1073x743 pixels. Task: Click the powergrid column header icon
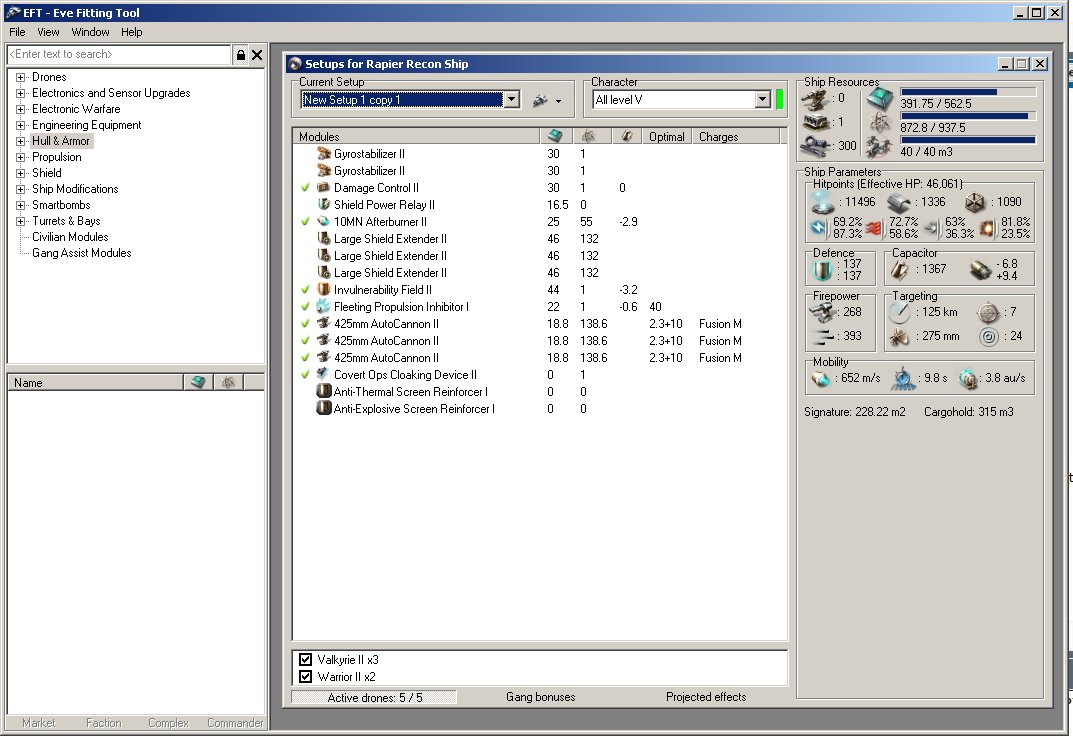(589, 136)
